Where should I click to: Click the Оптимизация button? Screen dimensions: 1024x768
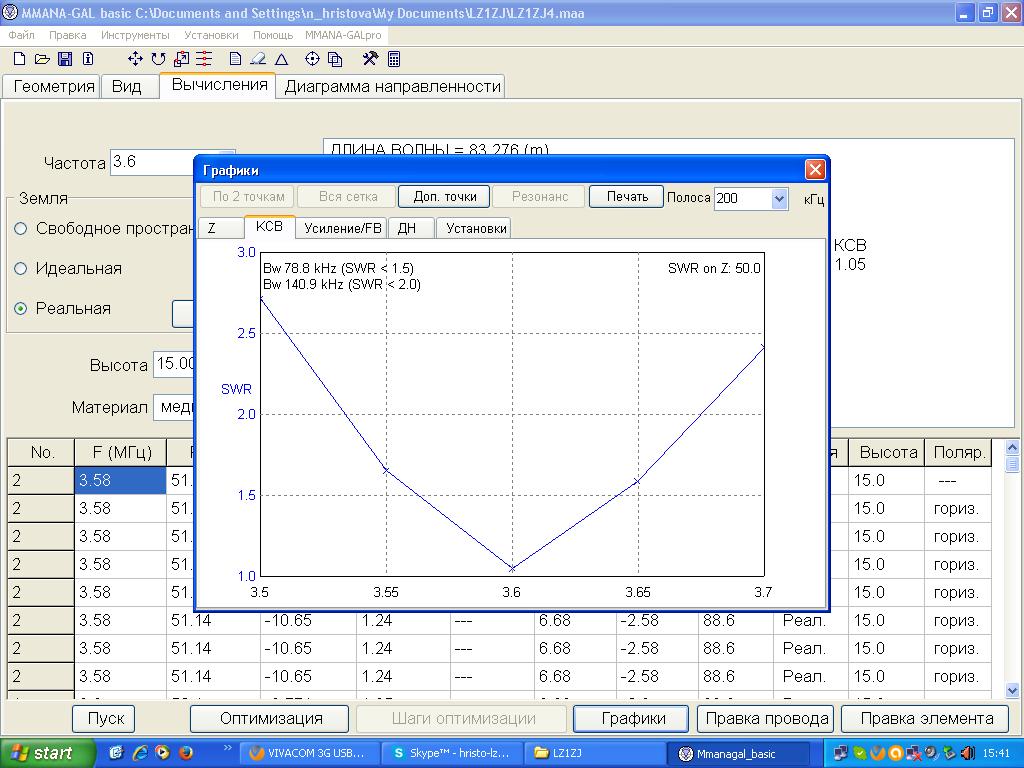pyautogui.click(x=270, y=718)
